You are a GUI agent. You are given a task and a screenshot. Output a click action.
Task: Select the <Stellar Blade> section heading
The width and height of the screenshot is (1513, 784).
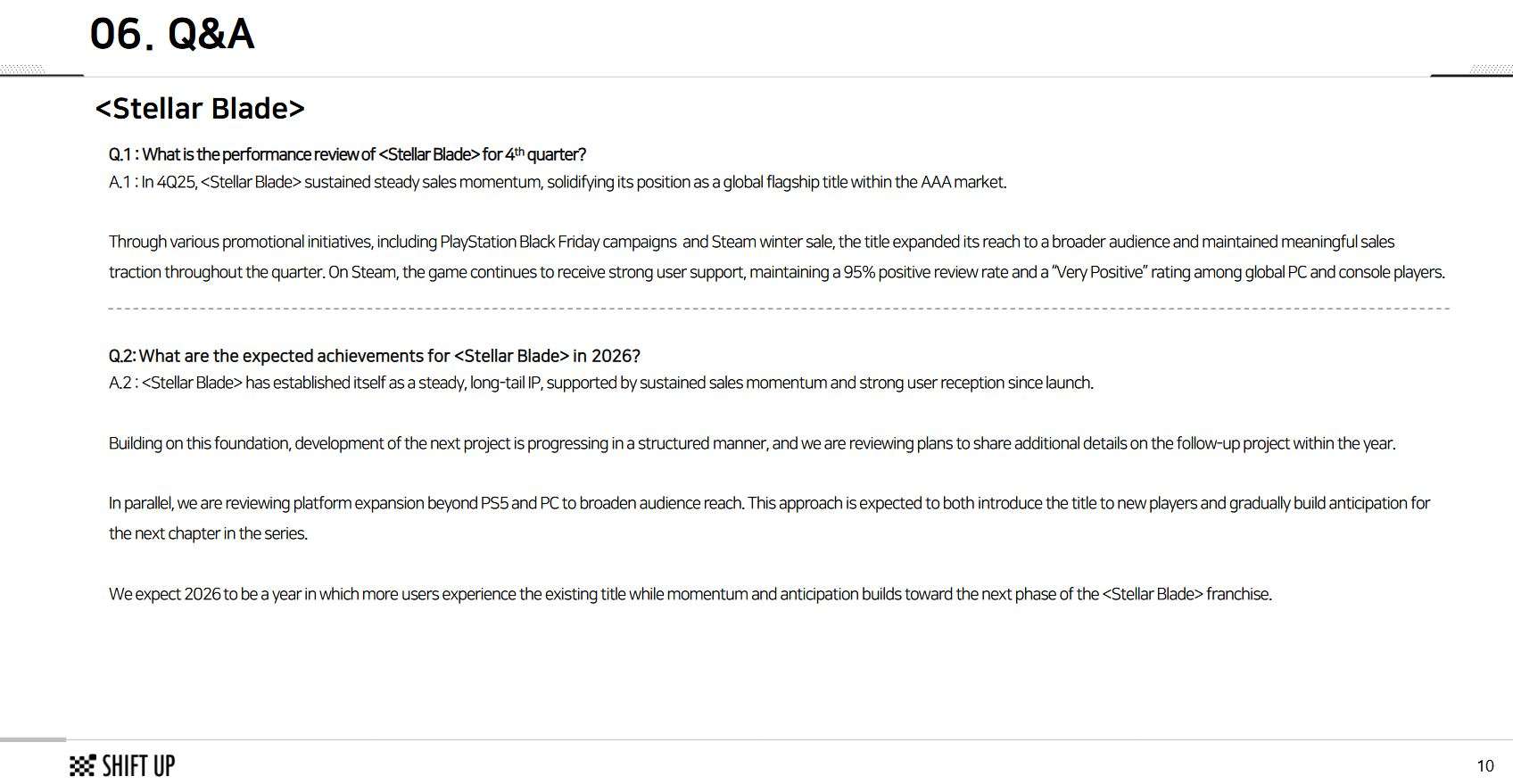pos(200,108)
